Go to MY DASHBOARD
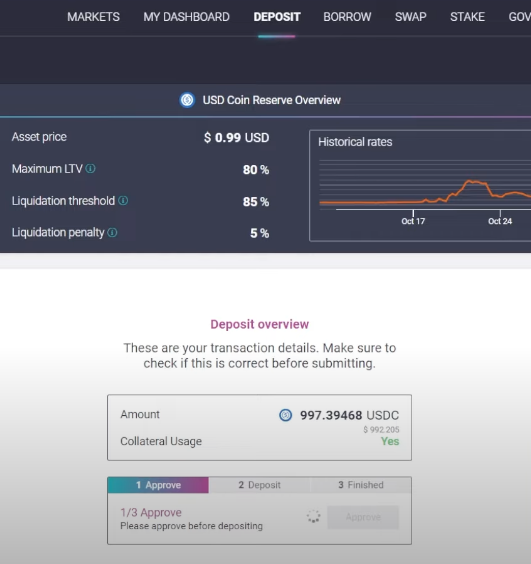The width and height of the screenshot is (531, 564). point(186,17)
